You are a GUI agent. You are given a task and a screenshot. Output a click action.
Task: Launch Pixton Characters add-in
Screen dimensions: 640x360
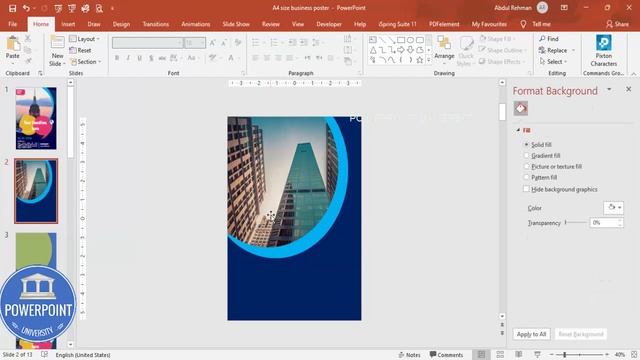(604, 51)
